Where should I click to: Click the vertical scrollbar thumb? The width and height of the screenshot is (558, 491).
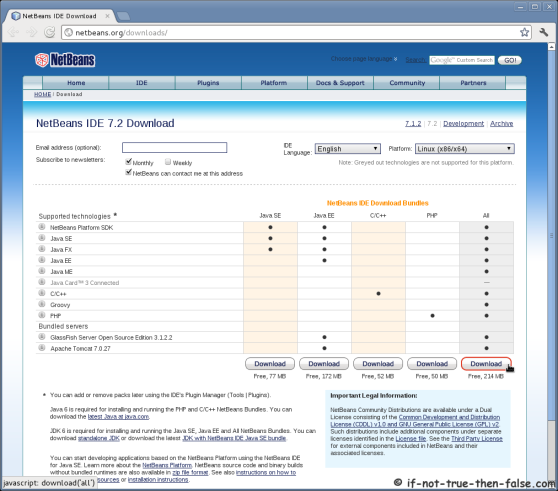pos(551,236)
